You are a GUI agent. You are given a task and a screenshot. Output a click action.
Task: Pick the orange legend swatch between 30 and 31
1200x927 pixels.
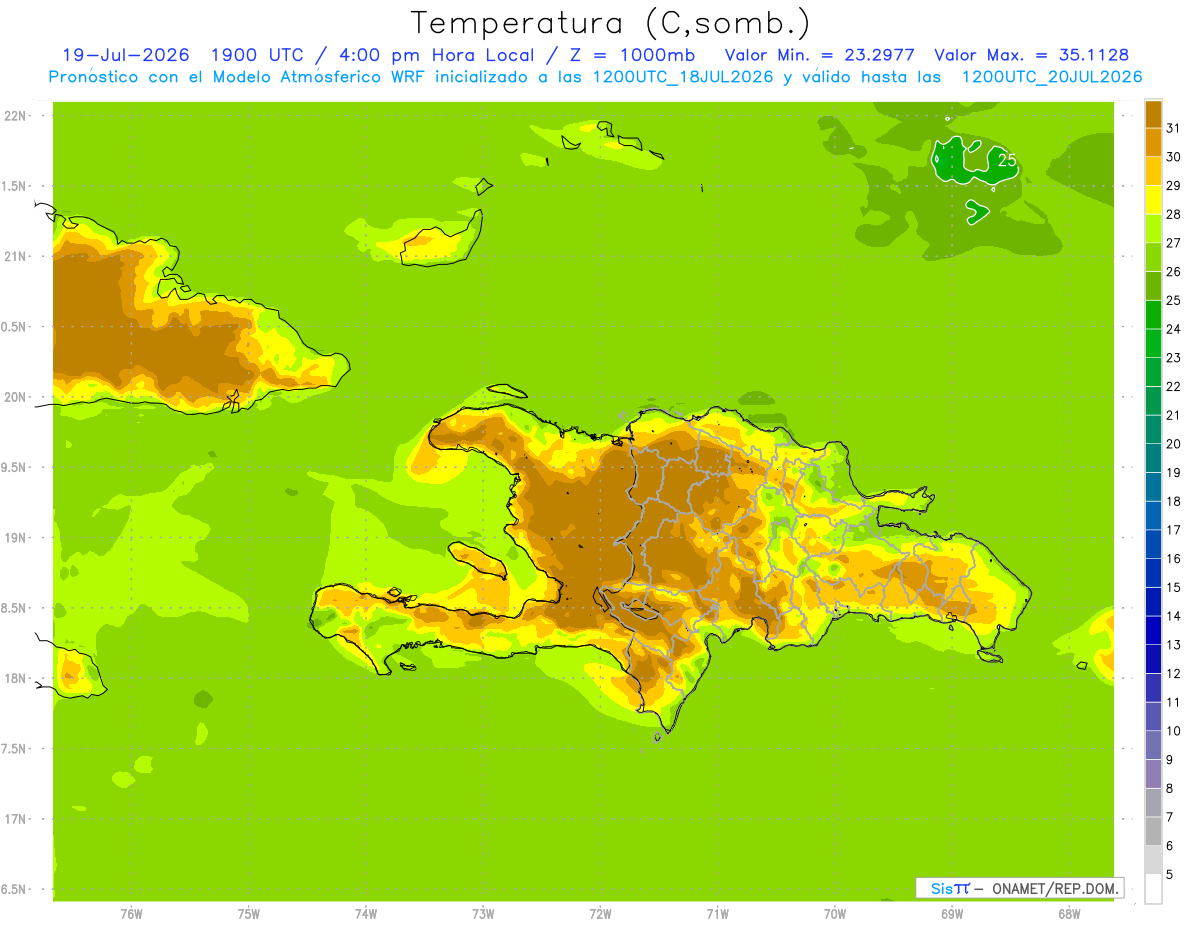[x=1153, y=142]
